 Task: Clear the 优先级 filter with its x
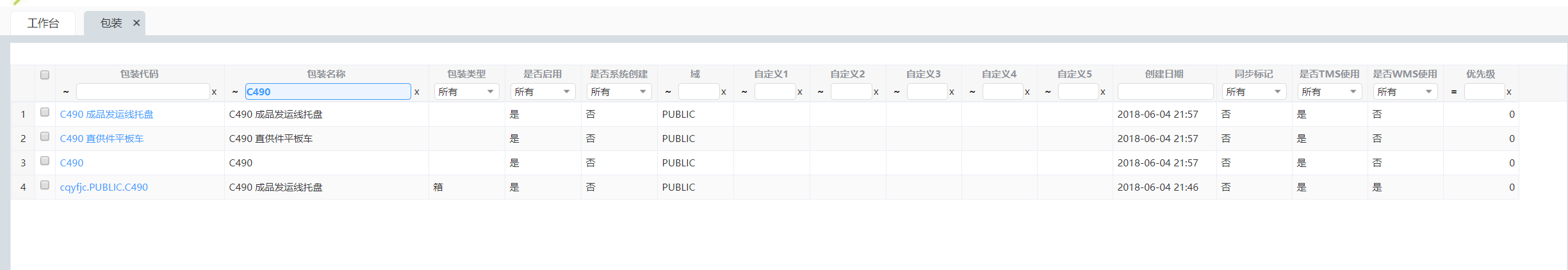pos(1509,92)
